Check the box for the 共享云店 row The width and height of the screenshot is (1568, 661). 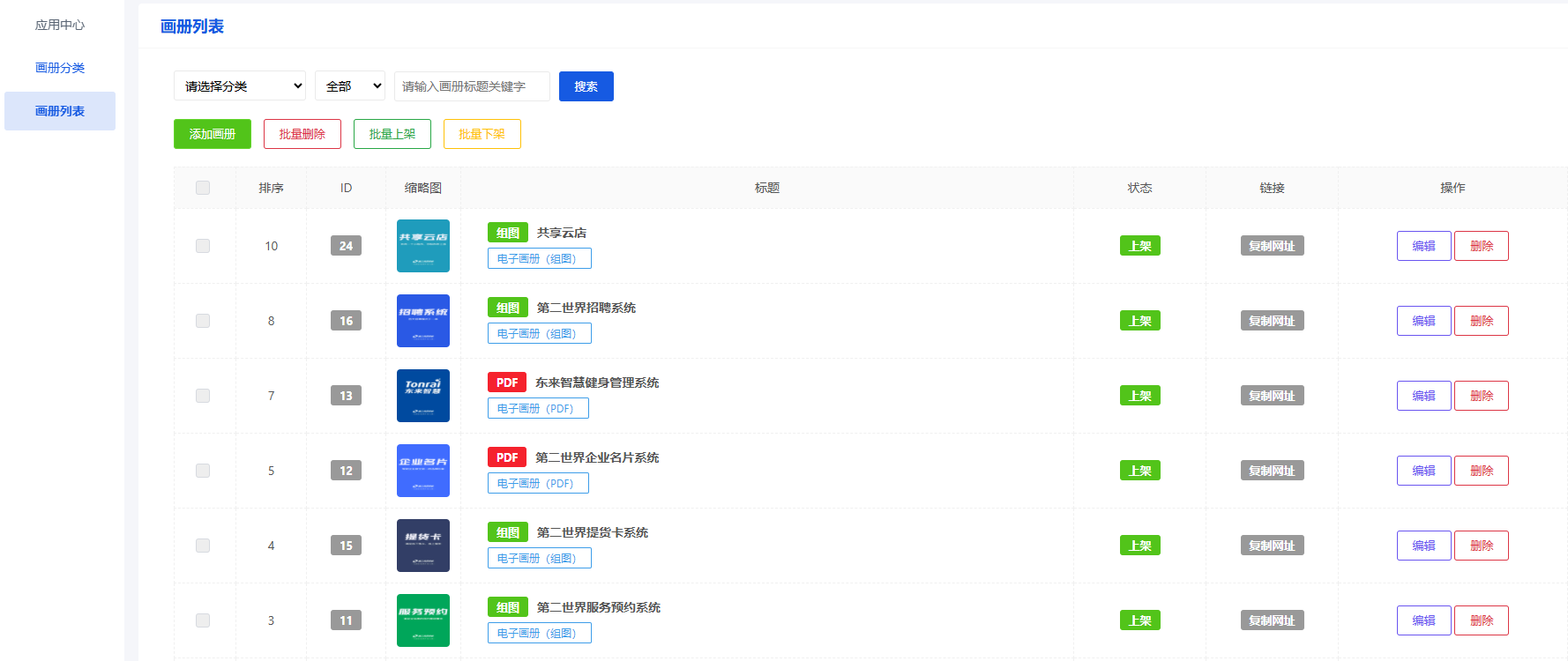203,246
